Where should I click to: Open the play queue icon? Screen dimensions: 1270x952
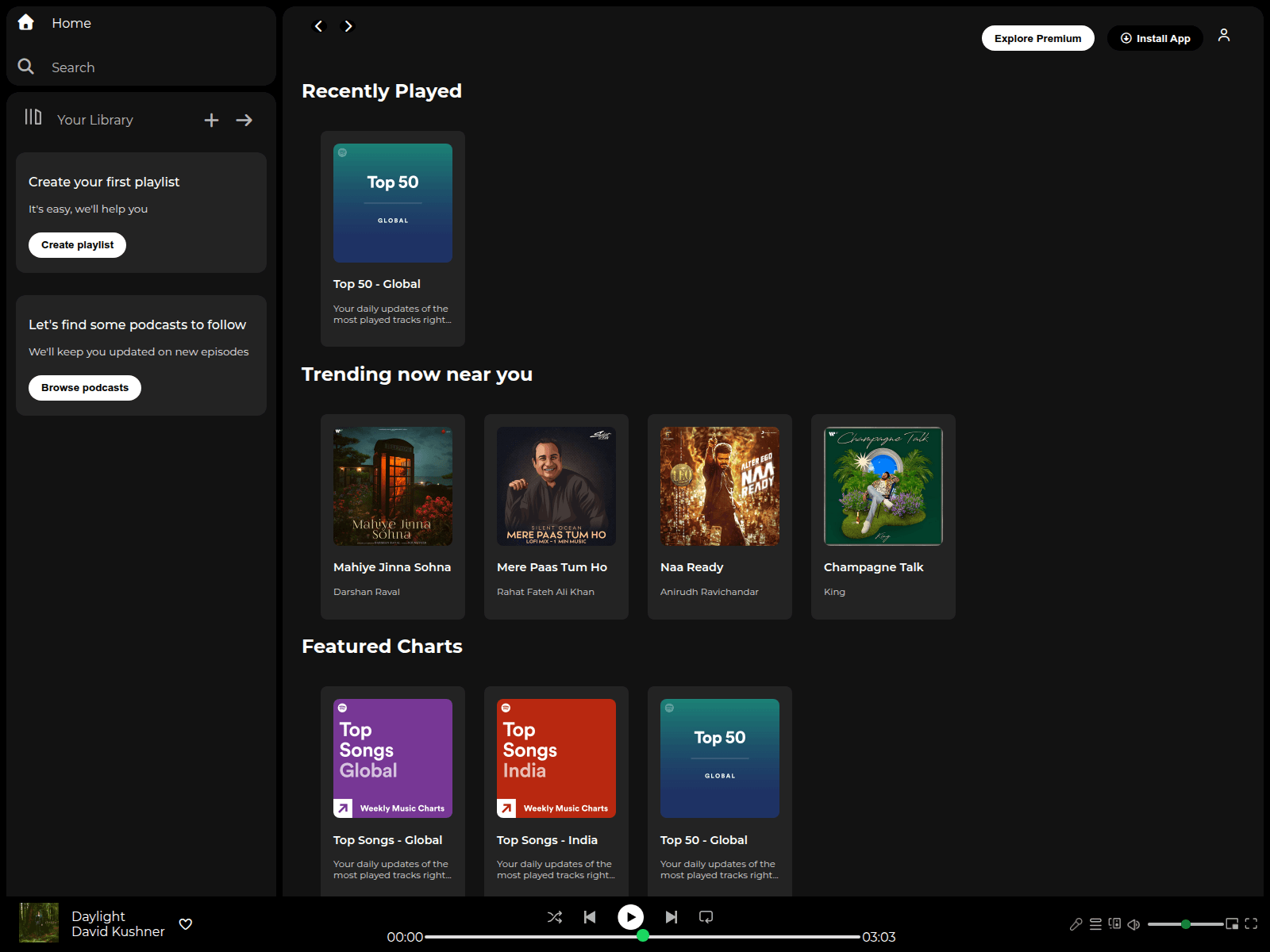[x=1095, y=924]
